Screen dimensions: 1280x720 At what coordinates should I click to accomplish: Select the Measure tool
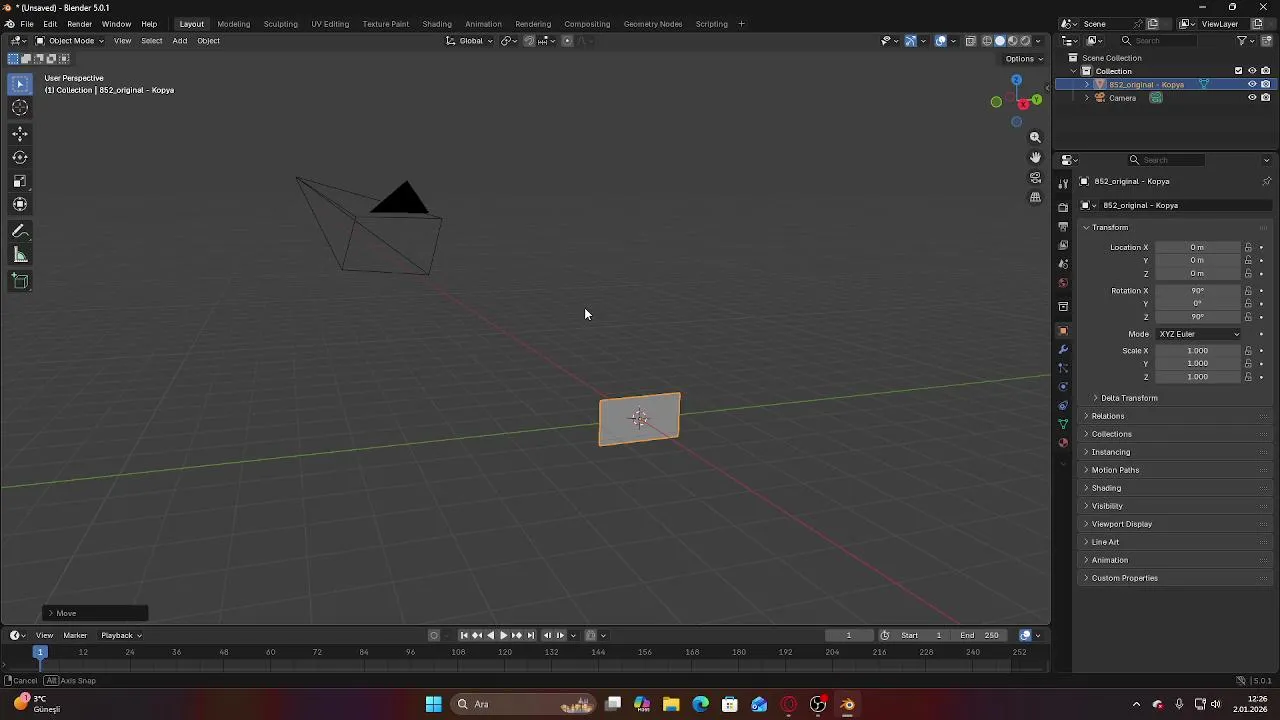click(x=20, y=255)
